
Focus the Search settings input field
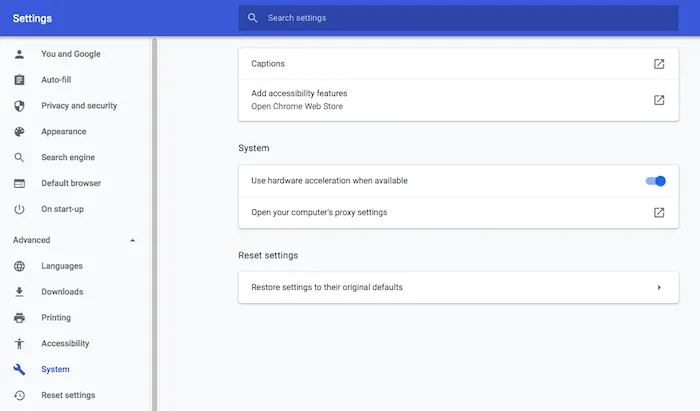point(458,18)
